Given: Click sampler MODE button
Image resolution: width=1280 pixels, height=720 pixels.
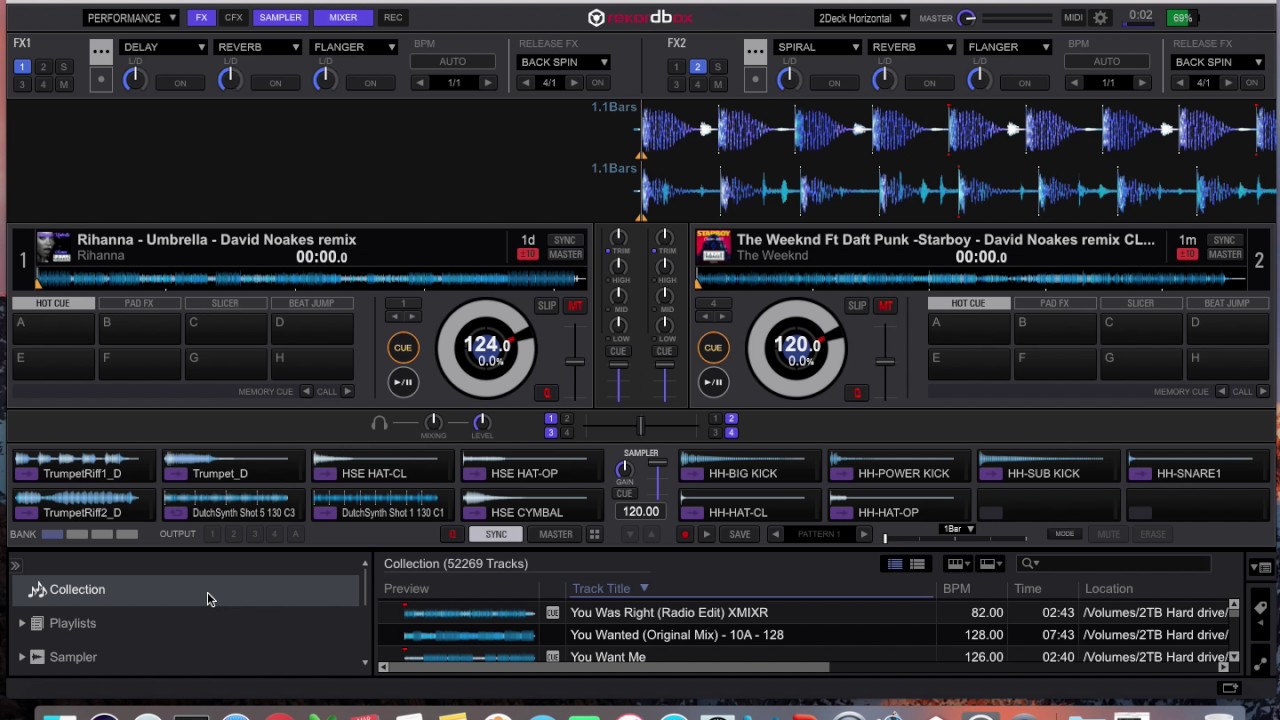Looking at the screenshot, I should [1064, 534].
